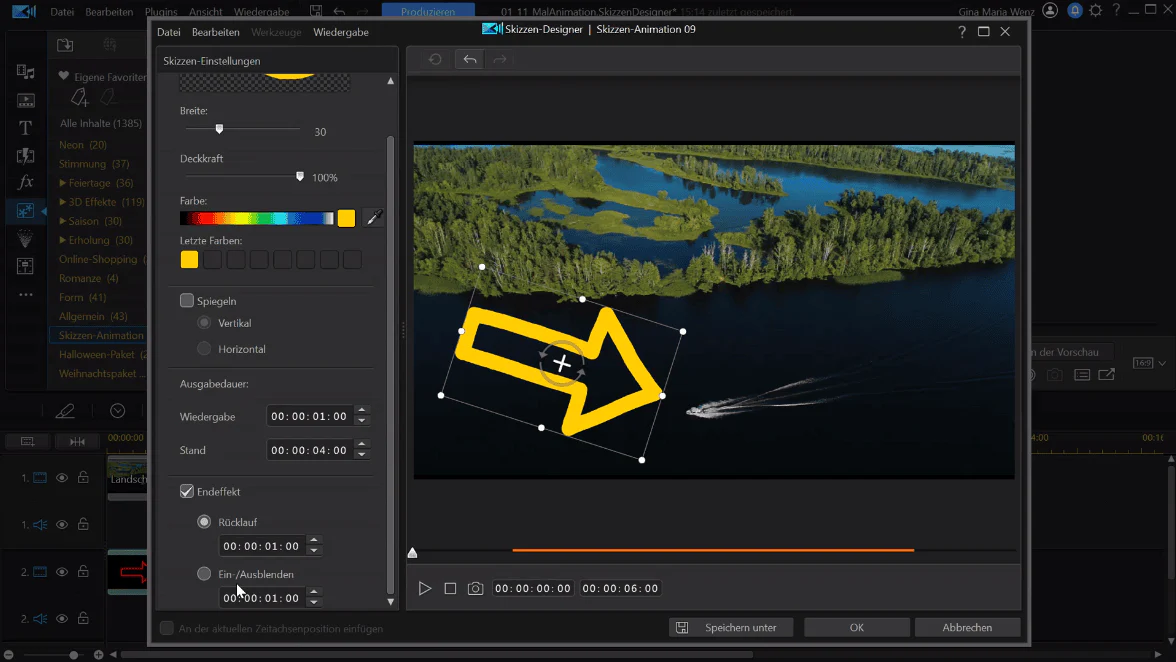Viewport: 1176px width, 662px height.
Task: Play the sketch animation preview
Action: pos(424,589)
